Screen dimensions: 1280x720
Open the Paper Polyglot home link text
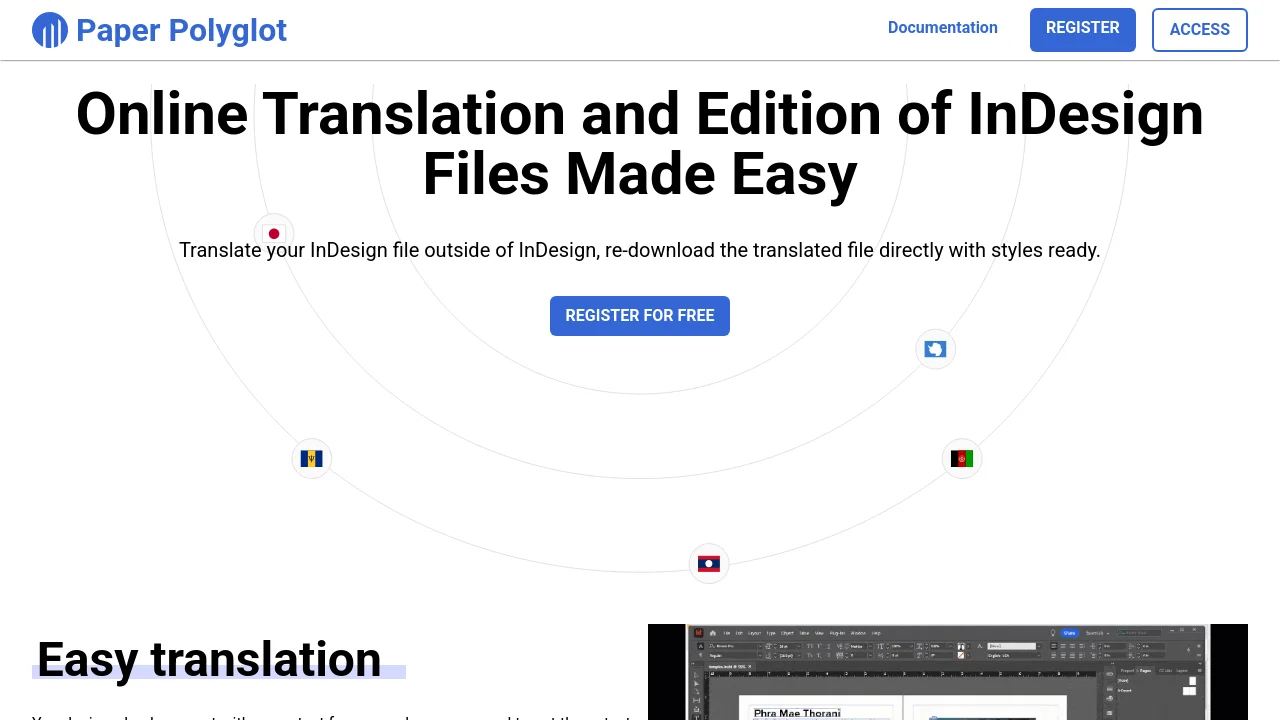181,30
